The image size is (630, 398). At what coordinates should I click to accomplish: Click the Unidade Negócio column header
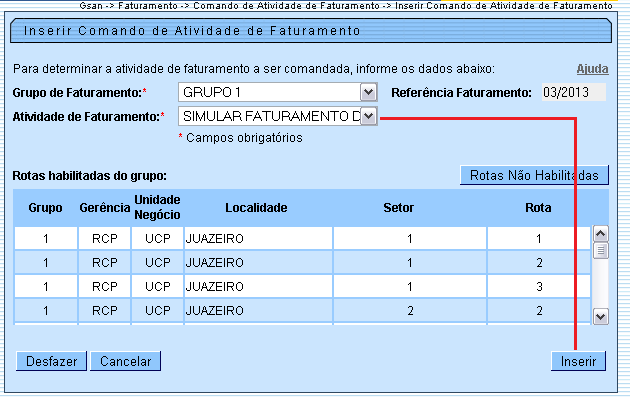[x=157, y=207]
